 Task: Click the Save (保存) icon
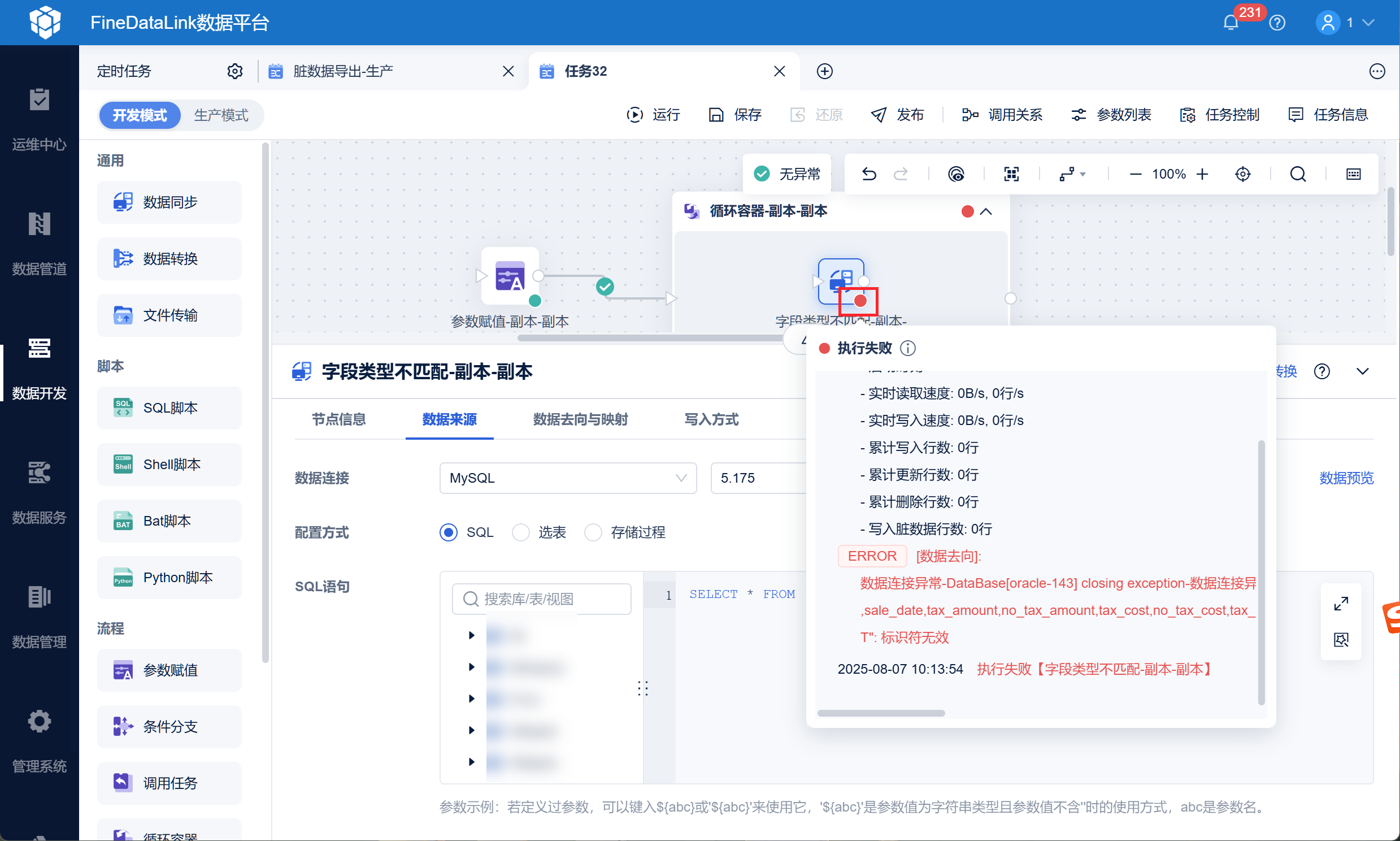[716, 115]
